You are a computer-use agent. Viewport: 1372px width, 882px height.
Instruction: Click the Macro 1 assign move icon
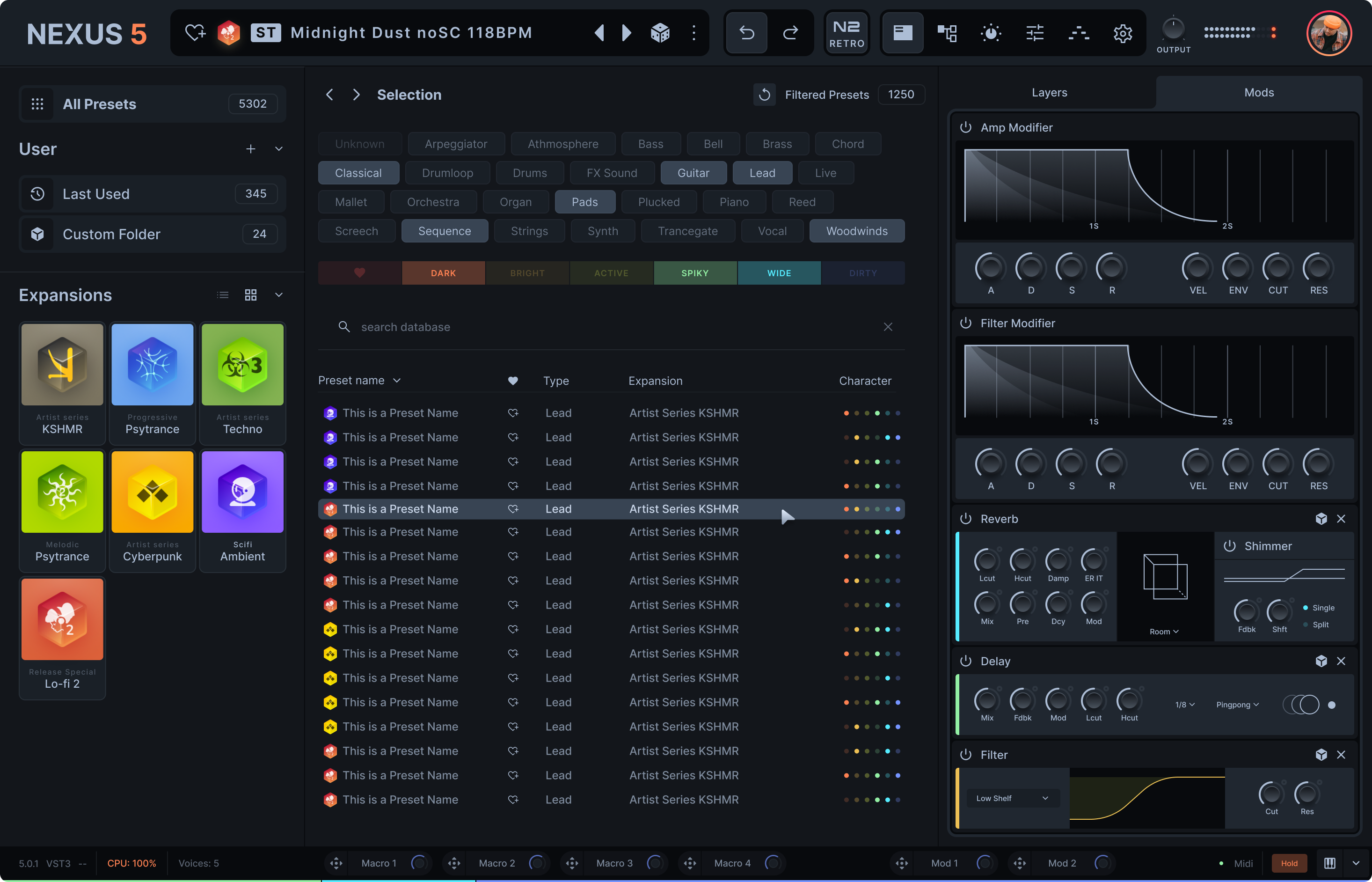point(336,862)
